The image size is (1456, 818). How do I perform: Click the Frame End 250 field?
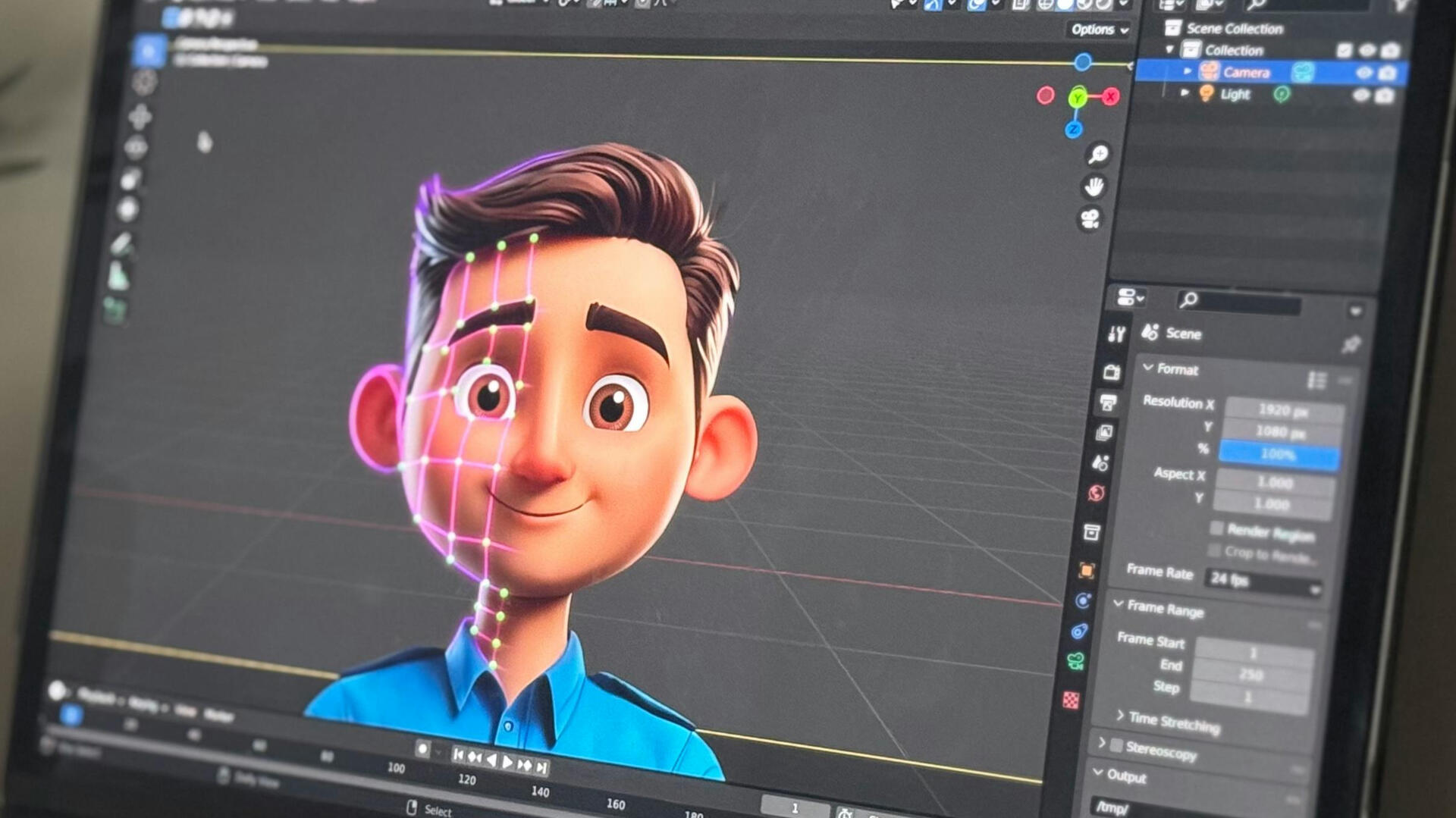tap(1251, 674)
